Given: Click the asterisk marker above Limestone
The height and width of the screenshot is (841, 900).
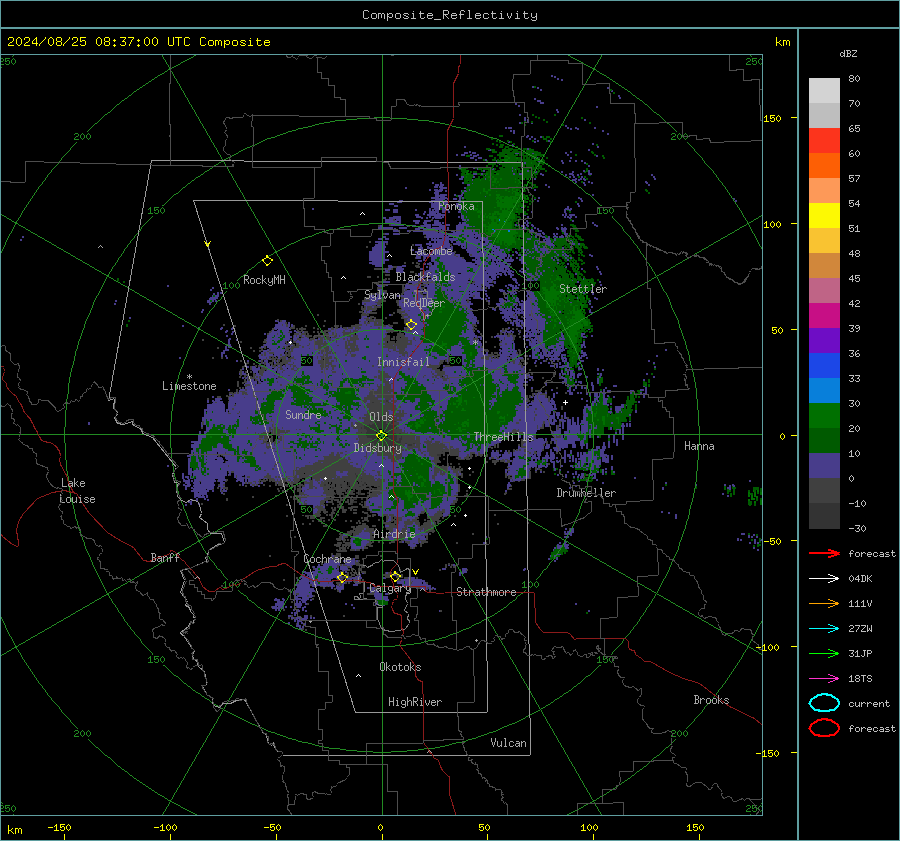Looking at the screenshot, I should [x=189, y=377].
